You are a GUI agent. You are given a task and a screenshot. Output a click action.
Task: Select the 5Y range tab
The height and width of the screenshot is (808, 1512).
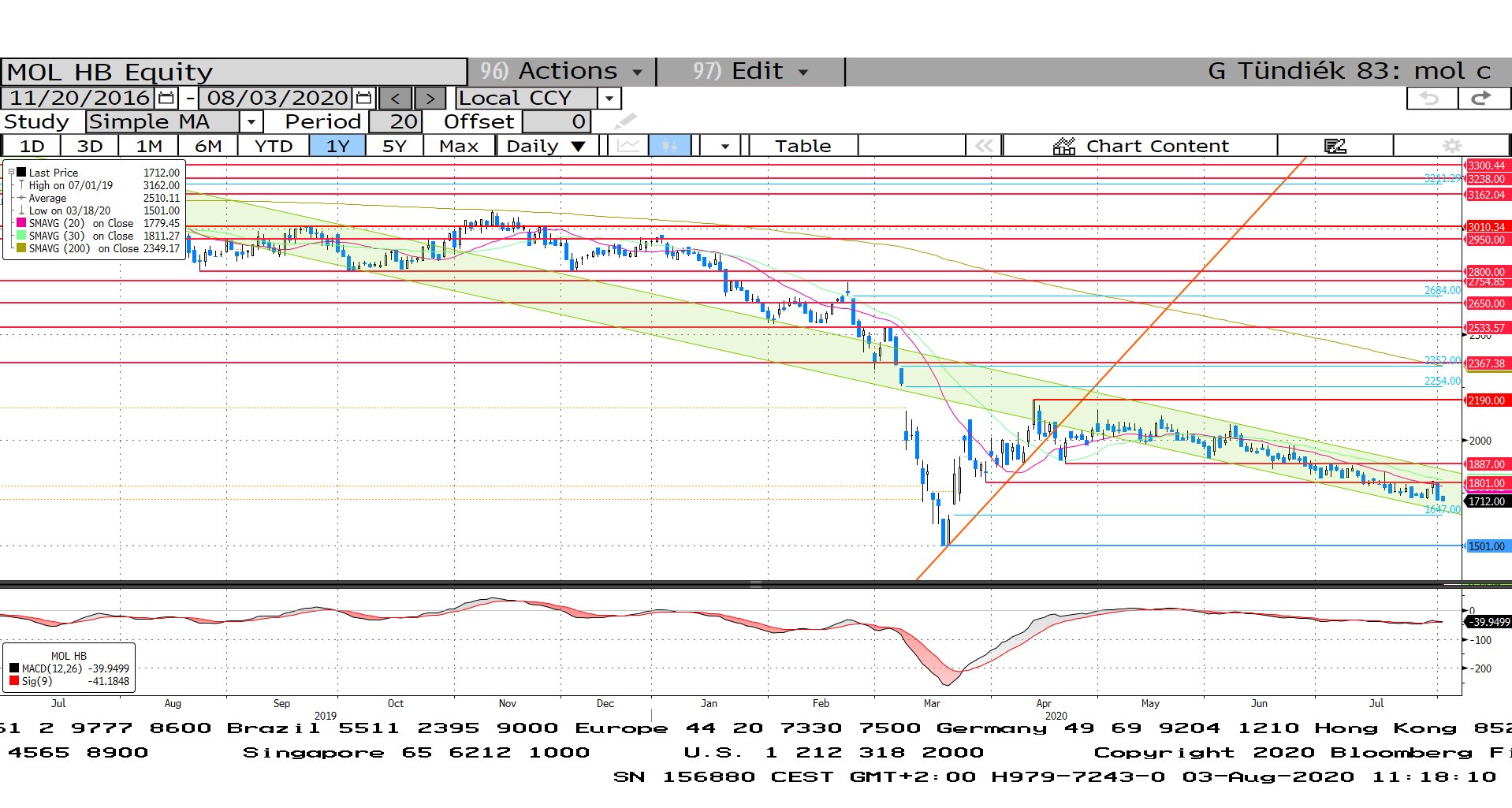pos(394,146)
